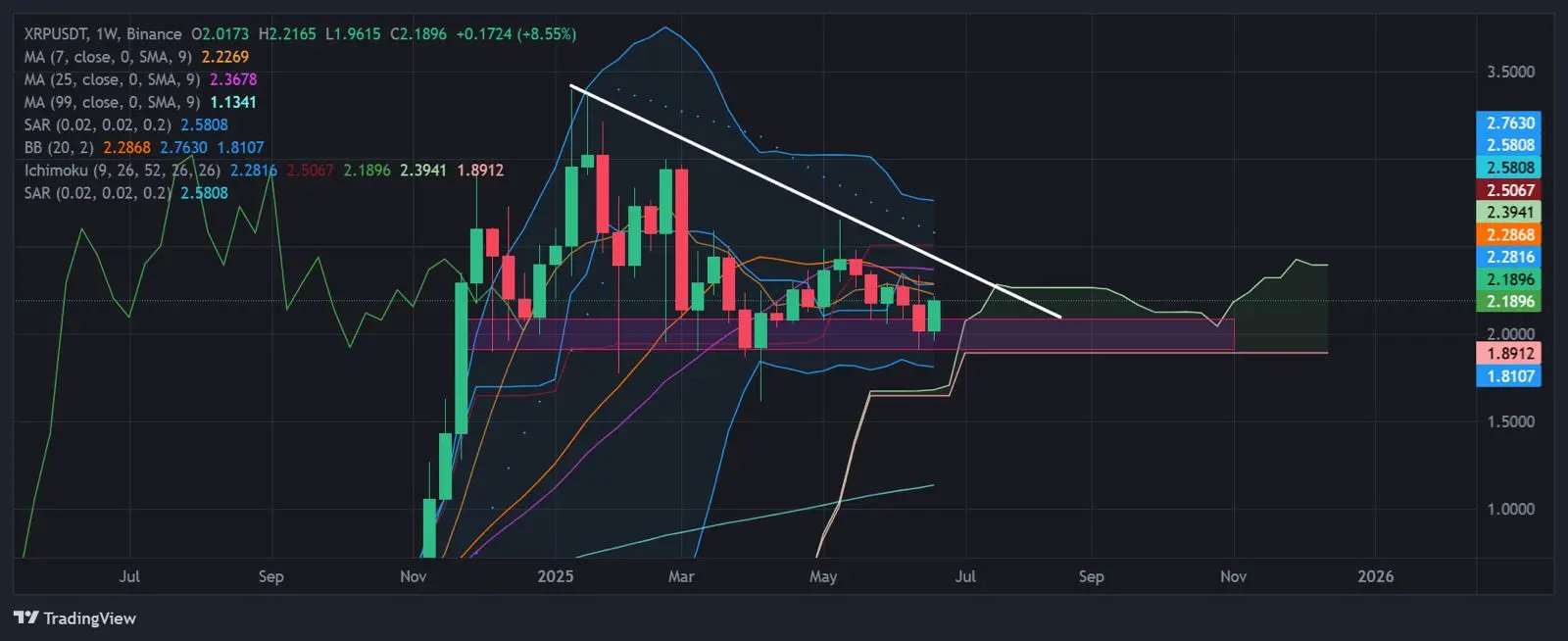Select the Ichimoku (9, 26, 52, 26, 26) legend

[122, 171]
